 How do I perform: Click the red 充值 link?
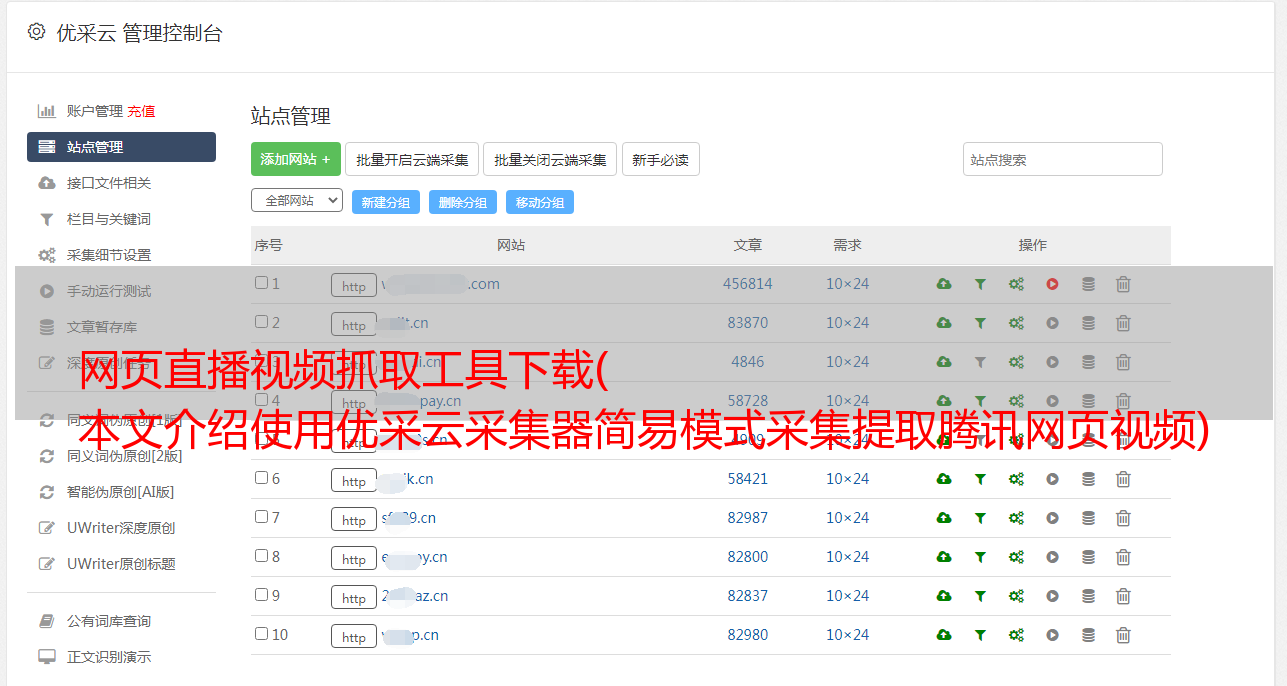[x=141, y=111]
